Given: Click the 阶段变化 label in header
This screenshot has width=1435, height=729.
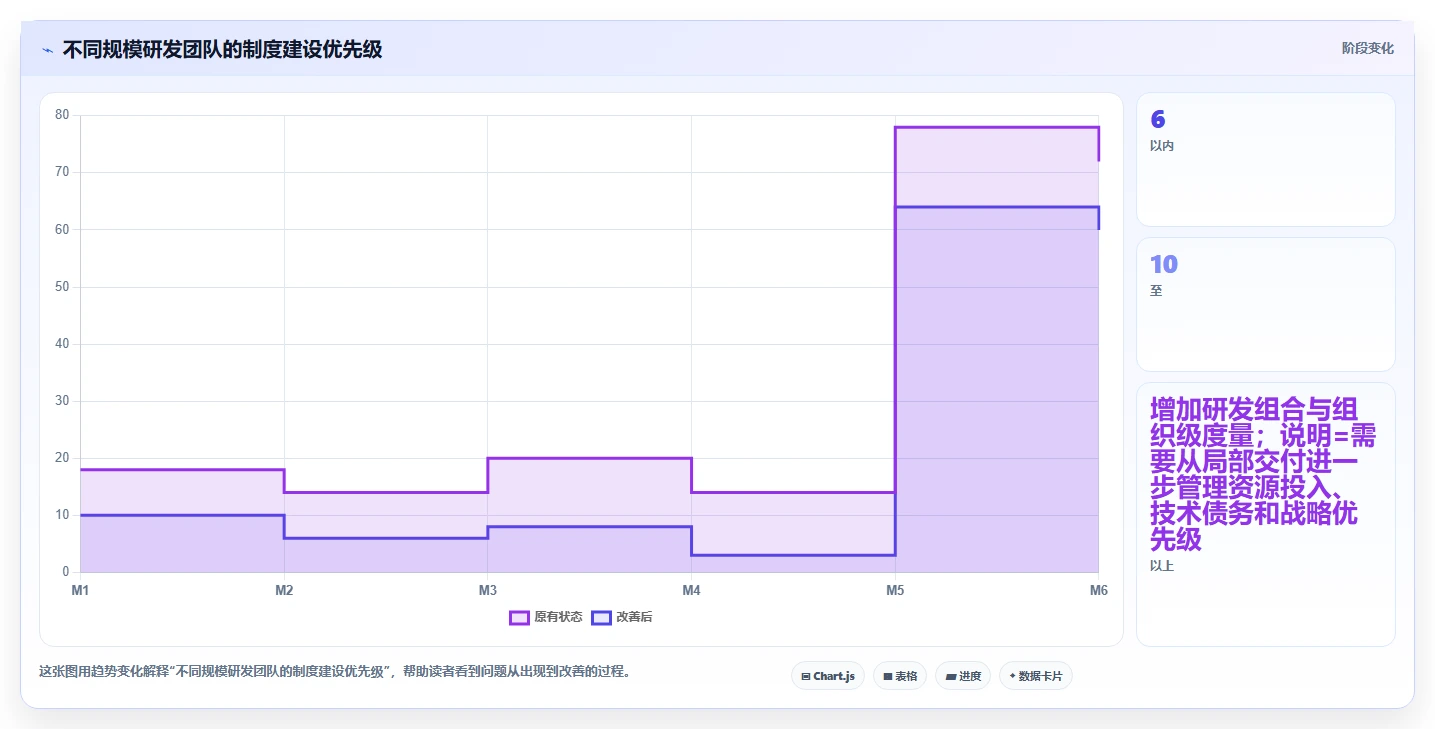Looking at the screenshot, I should 1367,48.
